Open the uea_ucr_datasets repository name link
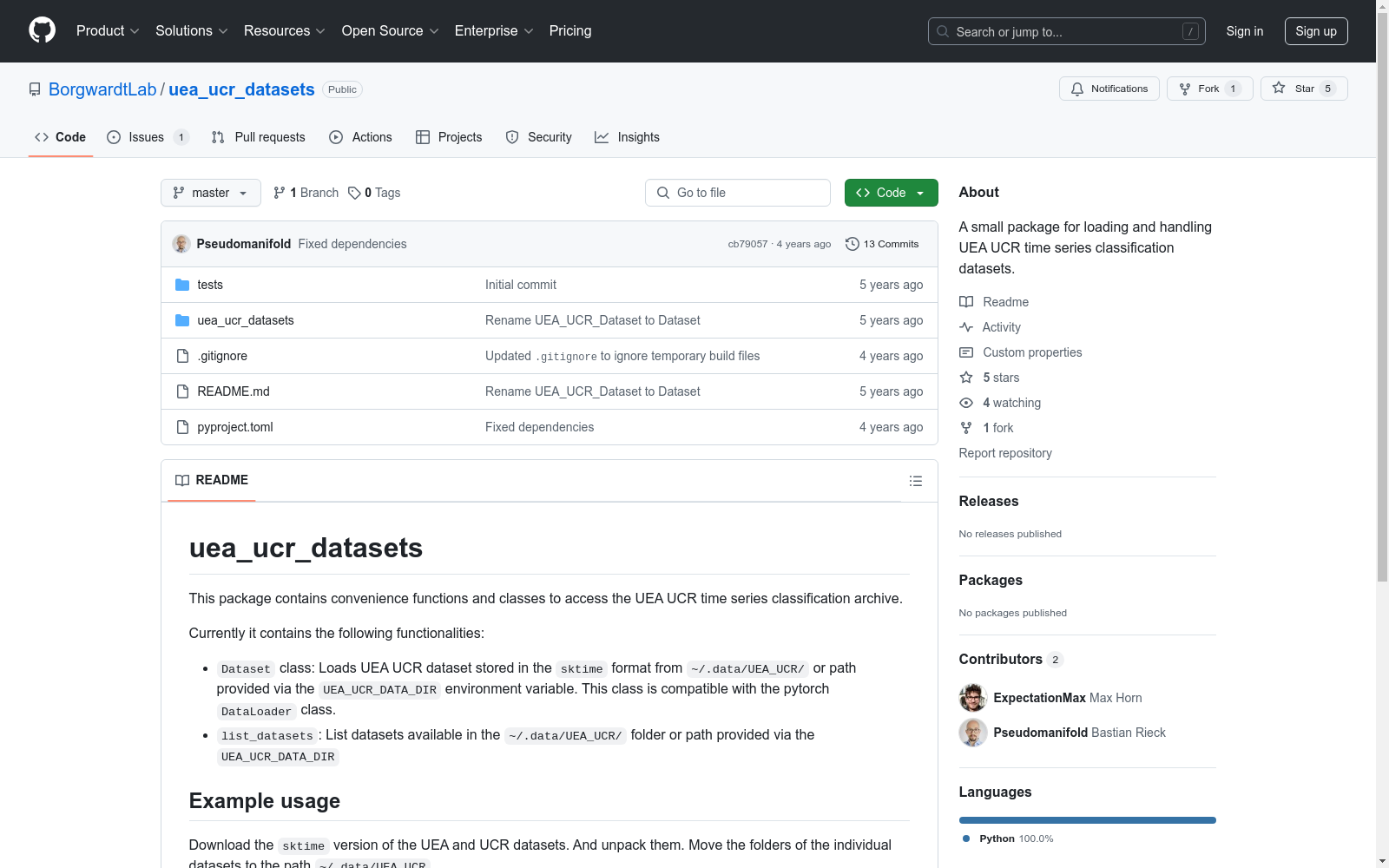Screen dimensions: 1389x868 241,89
